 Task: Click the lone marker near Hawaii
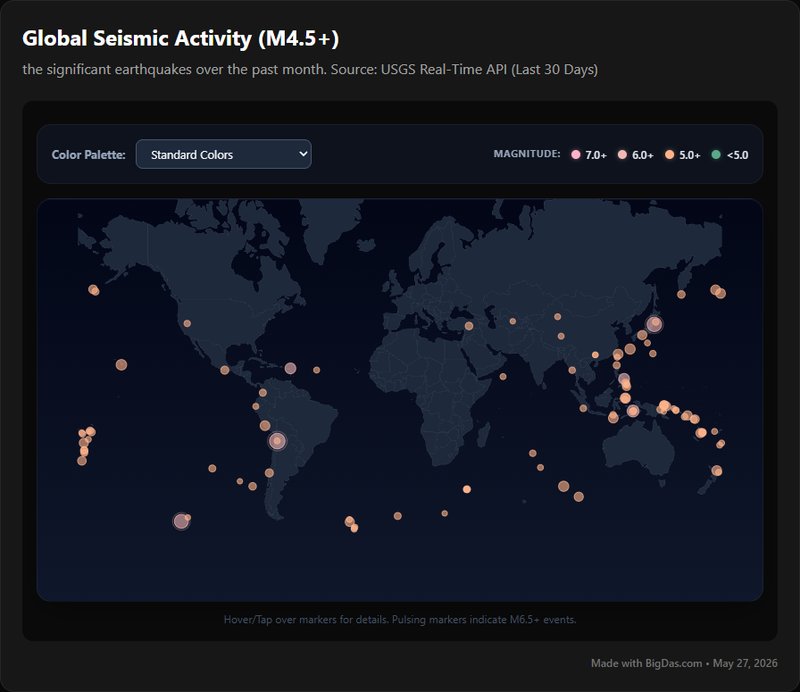coord(121,365)
